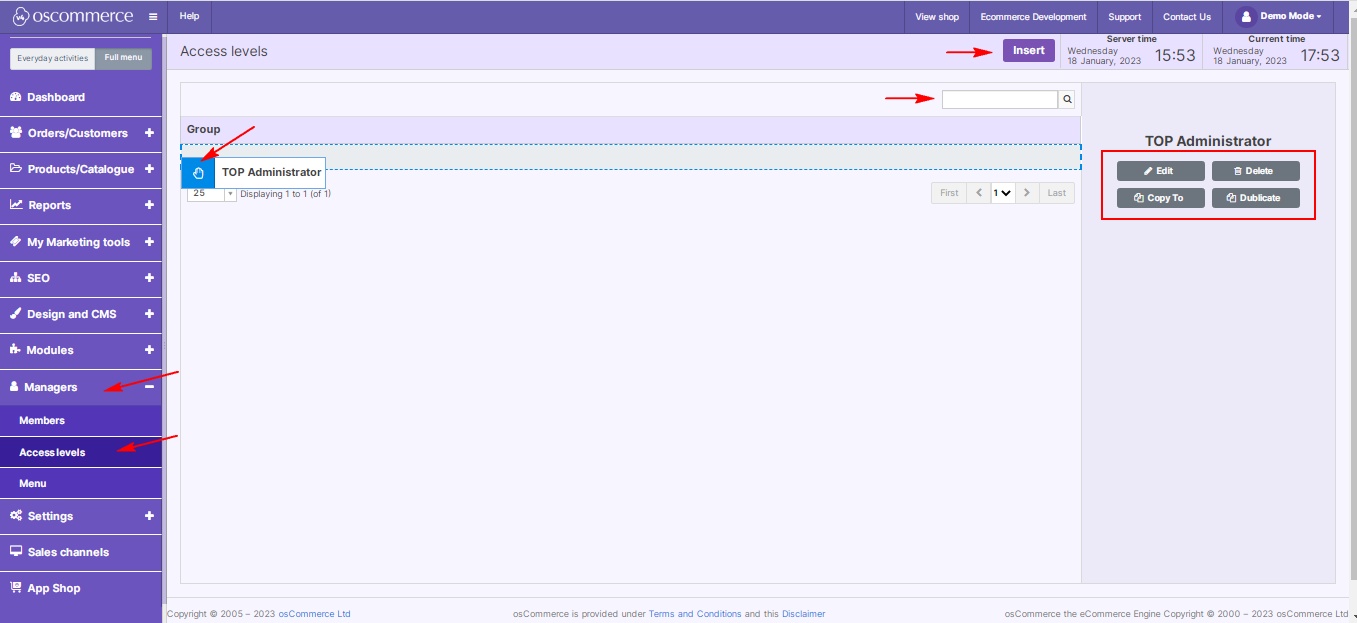This screenshot has height=623, width=1357.
Task: Open the Settings menu section
Action: click(x=81, y=516)
